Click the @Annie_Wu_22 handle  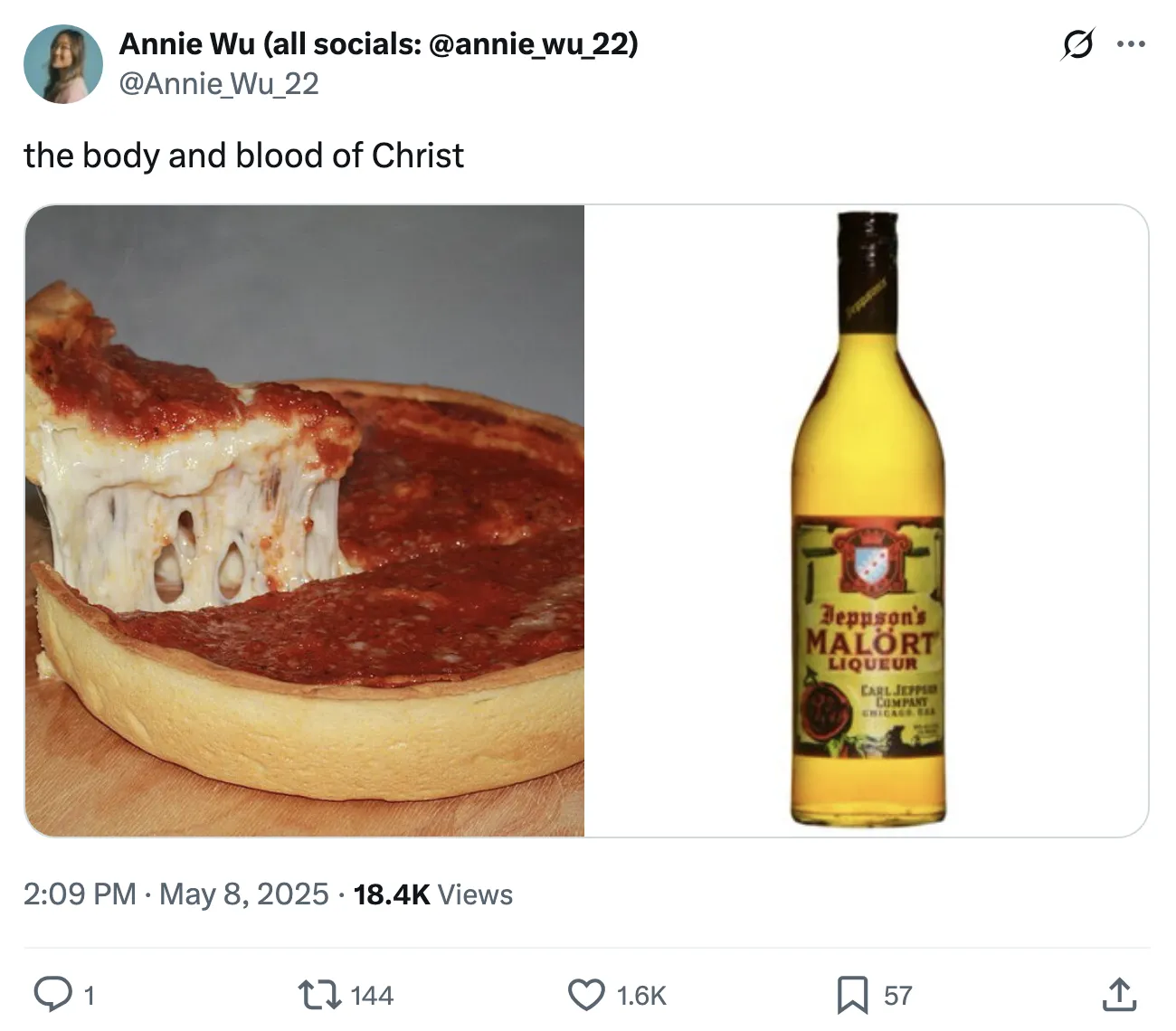coord(219,84)
